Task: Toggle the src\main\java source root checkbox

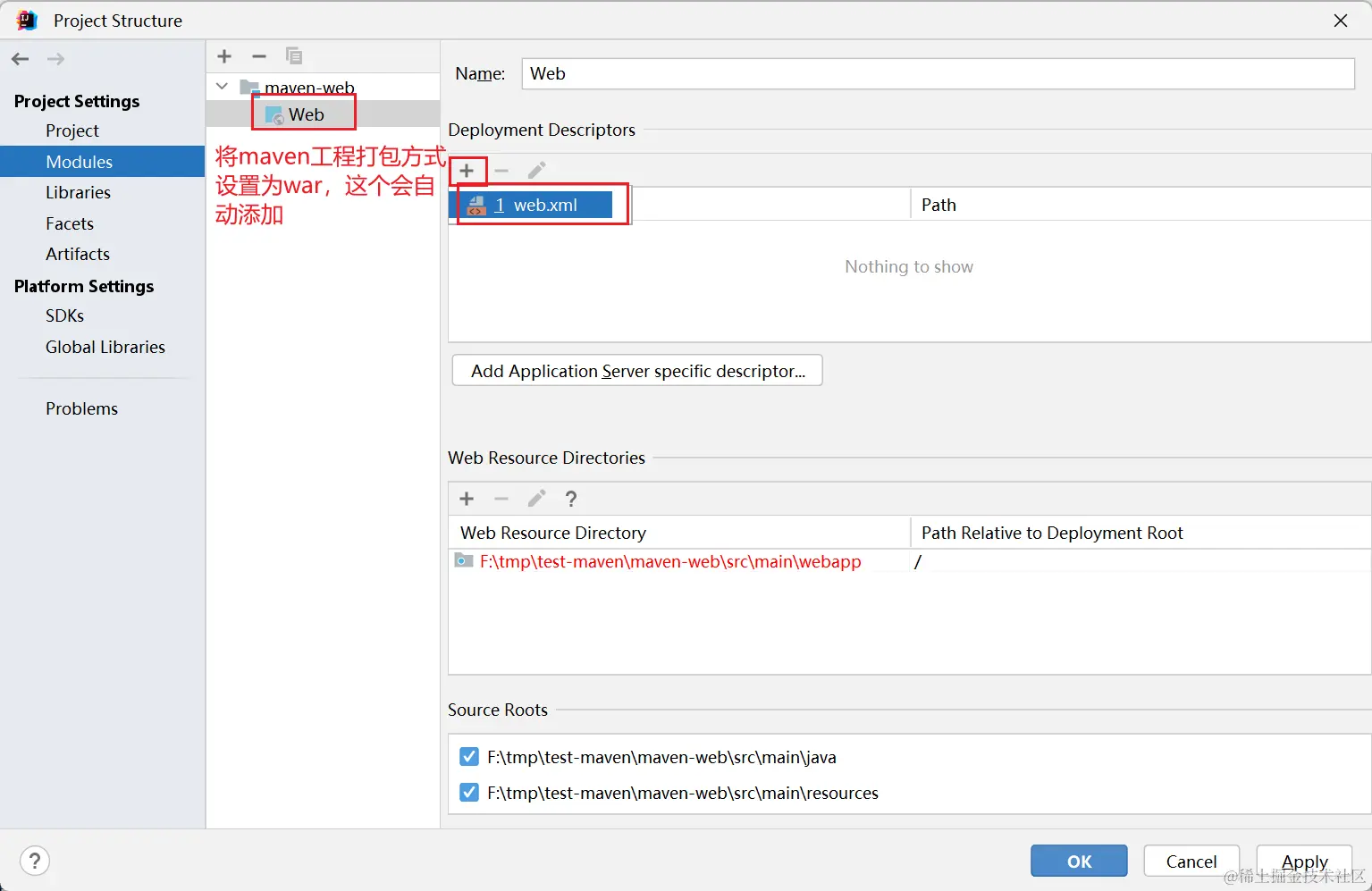Action: 469,757
